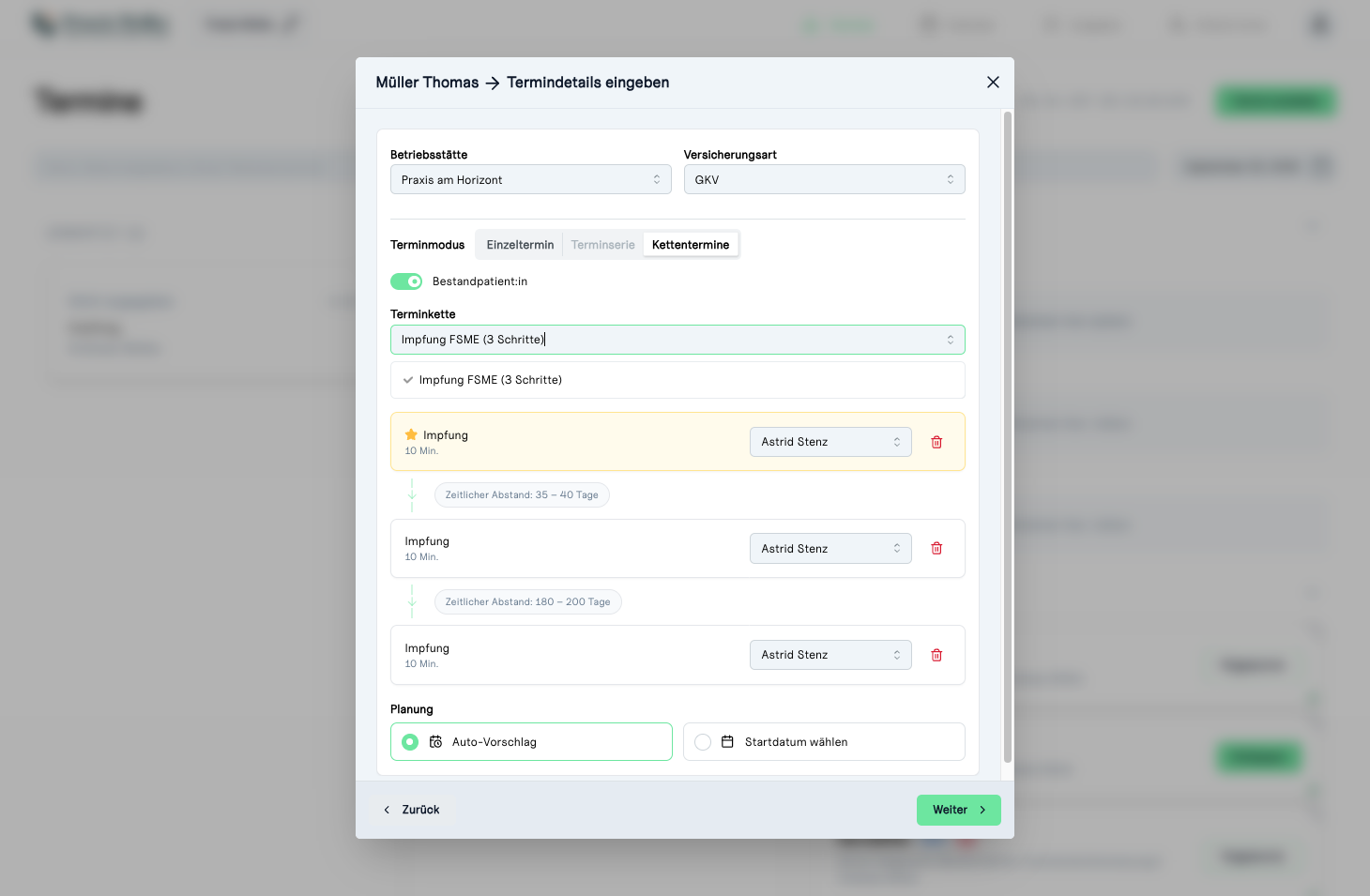
Task: Toggle the Bestandpatient:in switch
Action: click(x=406, y=281)
